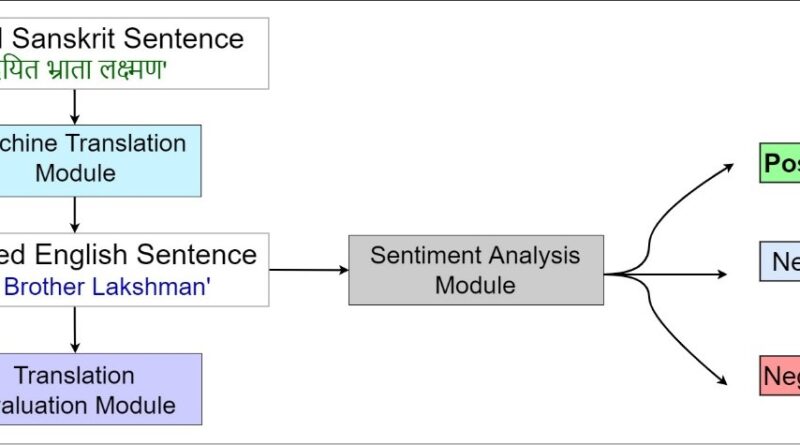Viewport: 800px width, 445px height.
Task: Click the red Negative output box
Action: click(780, 376)
